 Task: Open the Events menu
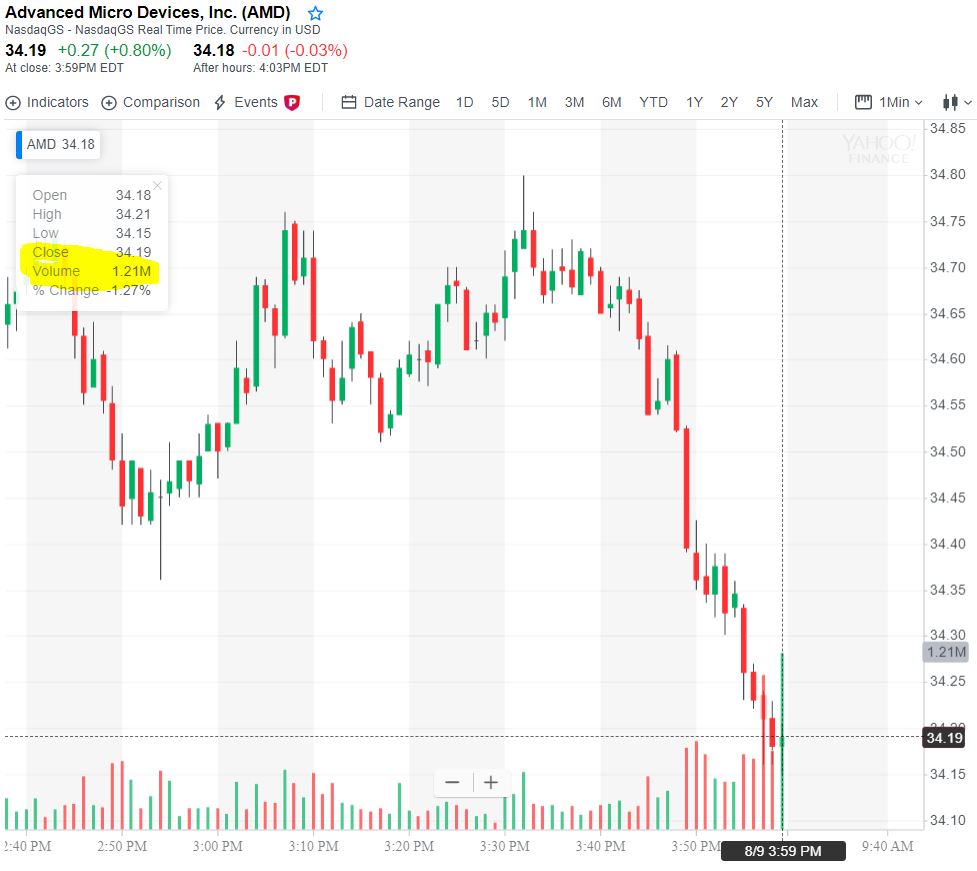(247, 102)
